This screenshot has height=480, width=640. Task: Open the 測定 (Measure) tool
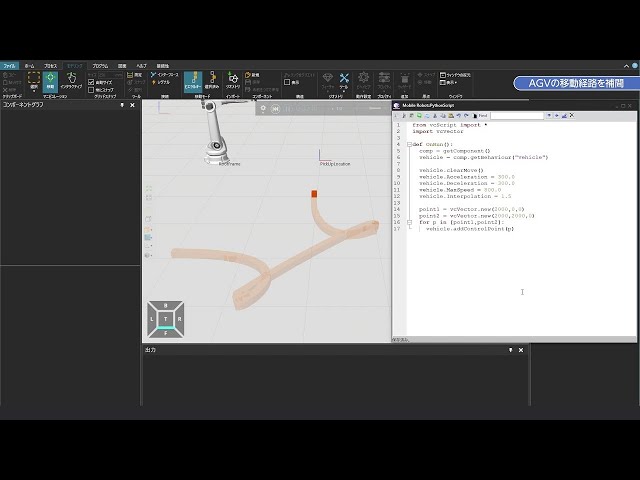click(x=135, y=75)
